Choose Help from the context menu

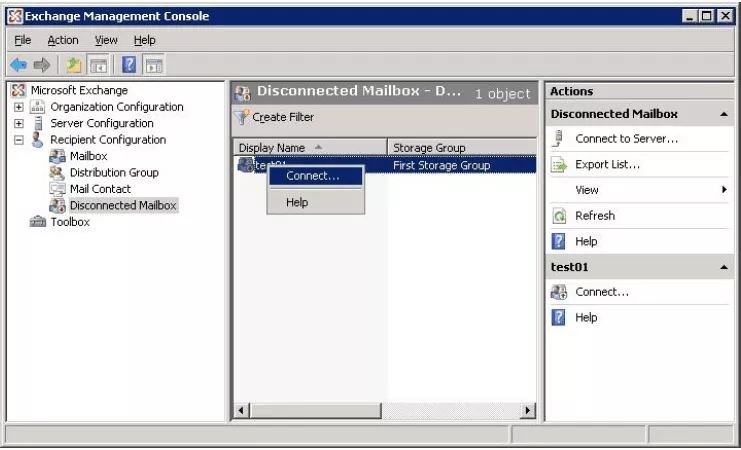316,203
